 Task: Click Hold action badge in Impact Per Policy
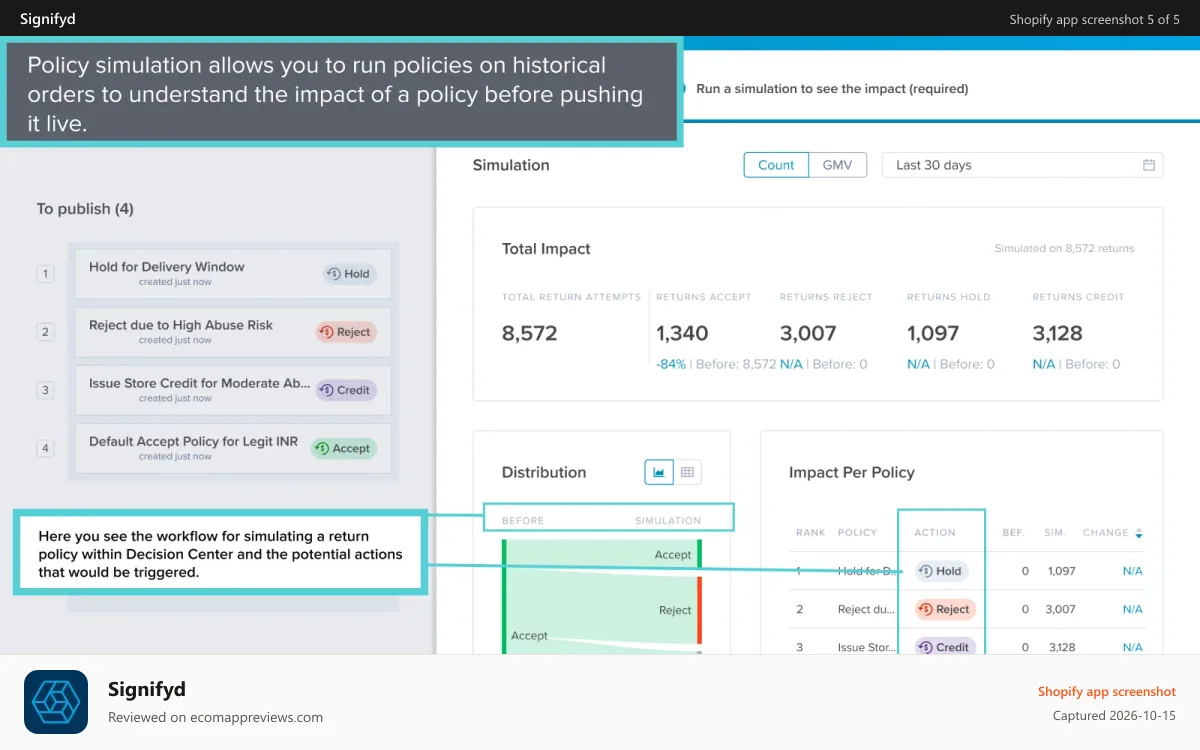(x=939, y=571)
